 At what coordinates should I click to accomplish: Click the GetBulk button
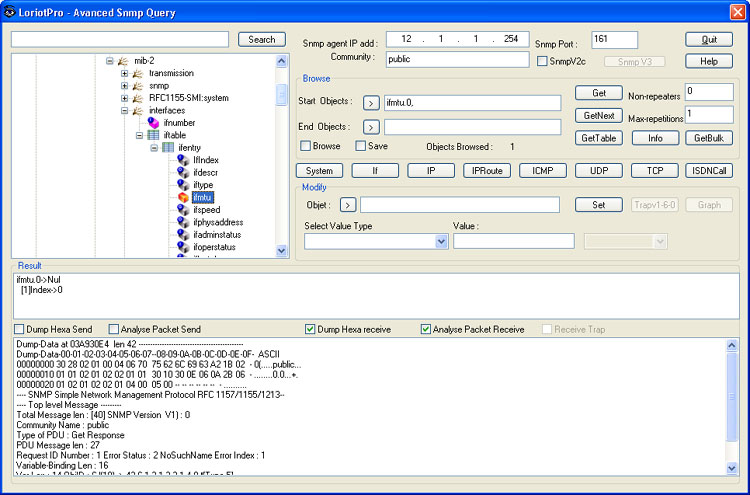point(709,138)
